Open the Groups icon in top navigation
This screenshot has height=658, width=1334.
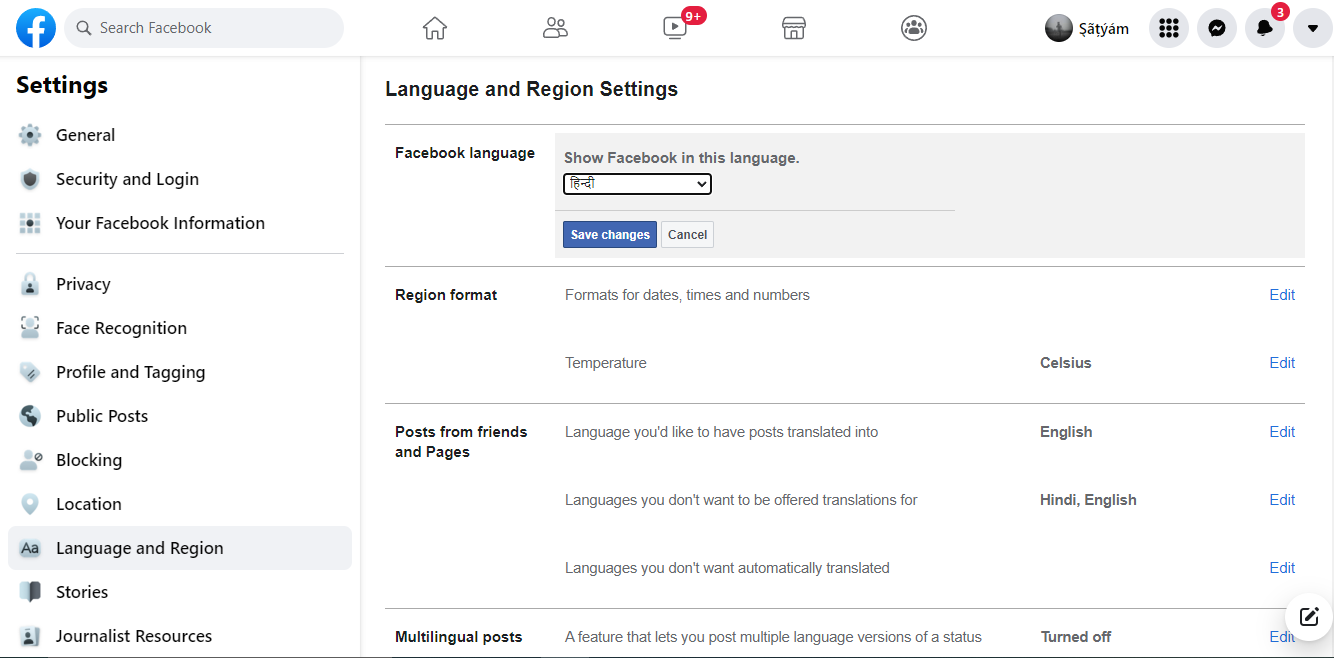tap(914, 28)
